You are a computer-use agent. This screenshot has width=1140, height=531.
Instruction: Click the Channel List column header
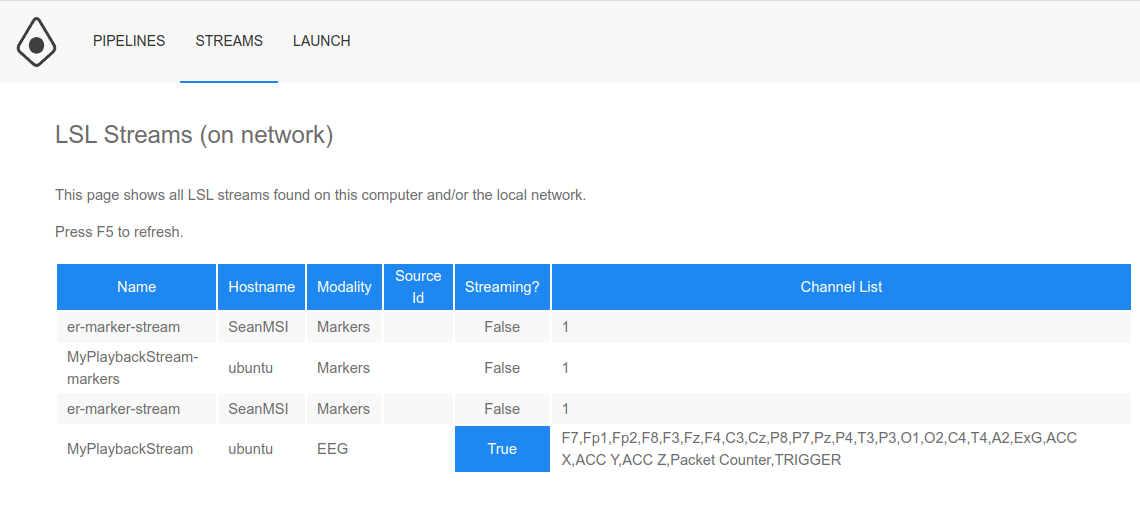coord(841,287)
